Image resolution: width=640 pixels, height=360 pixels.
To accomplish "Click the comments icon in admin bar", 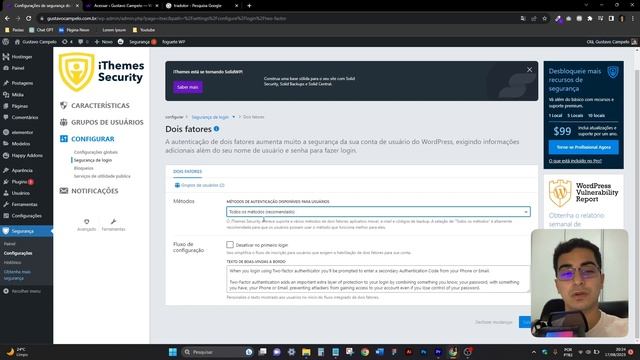I will 83,42.
